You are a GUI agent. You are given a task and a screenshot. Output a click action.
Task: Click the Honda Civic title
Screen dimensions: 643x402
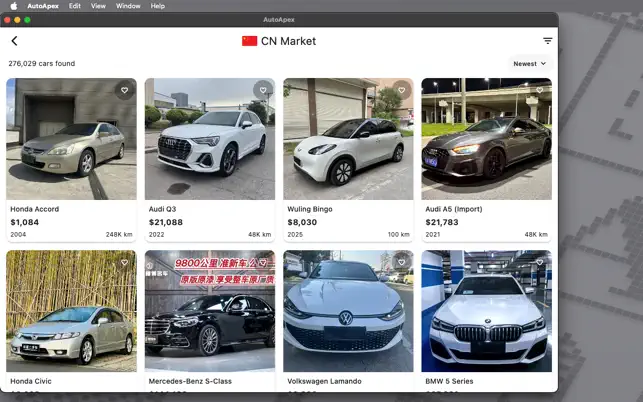(x=31, y=381)
